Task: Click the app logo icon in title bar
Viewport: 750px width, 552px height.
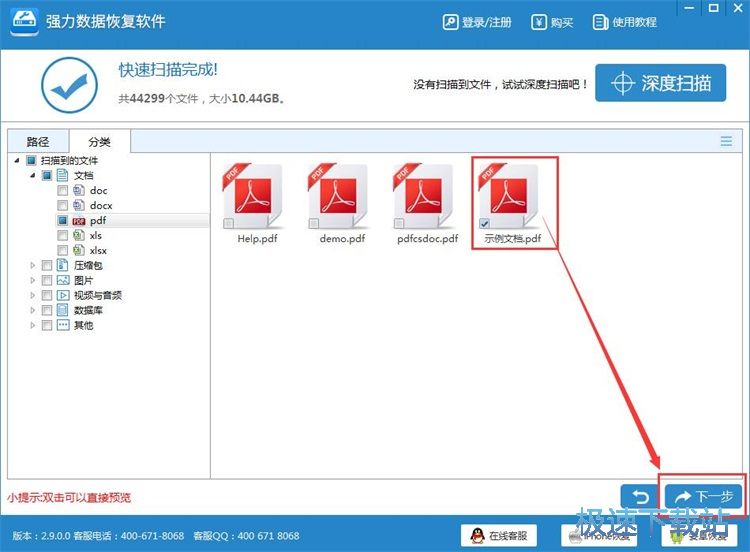Action: click(x=24, y=20)
